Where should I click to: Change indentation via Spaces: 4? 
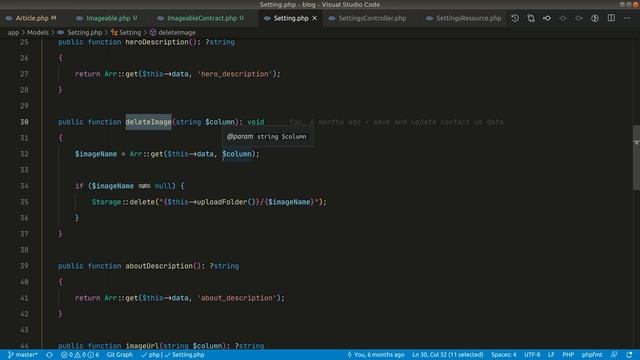503,355
